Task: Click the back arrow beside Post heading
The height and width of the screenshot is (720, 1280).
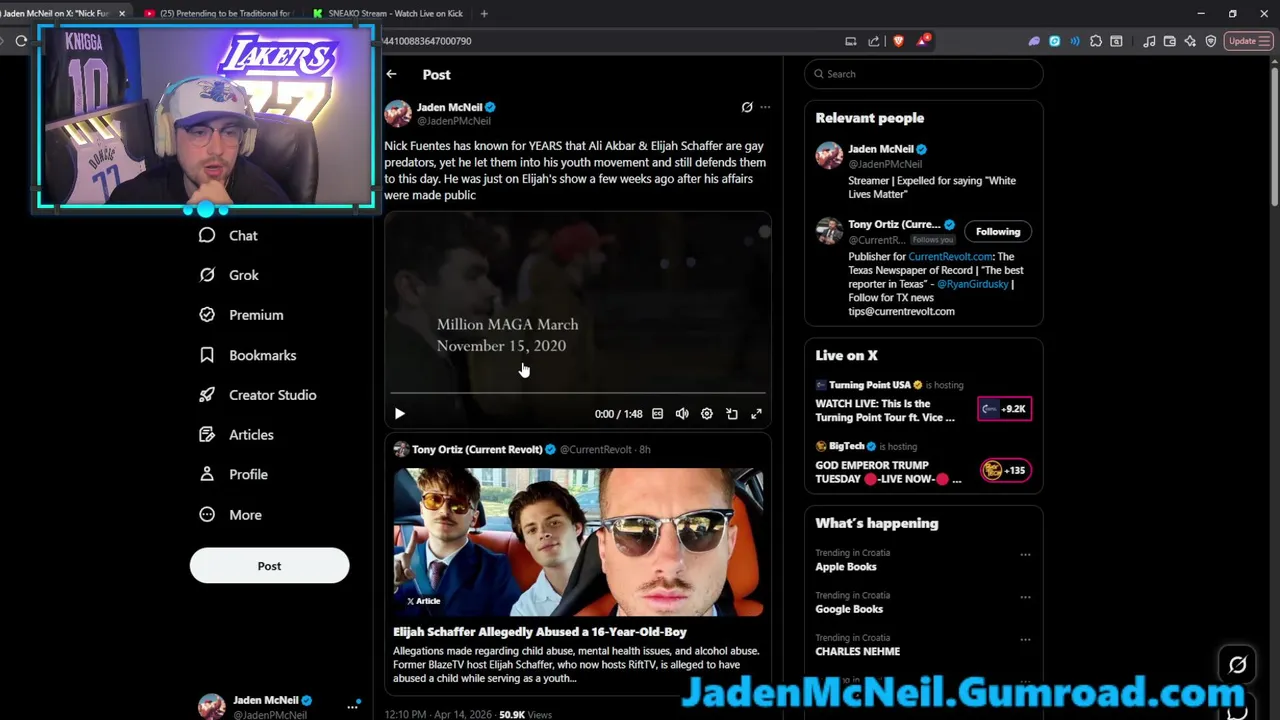Action: pos(391,74)
